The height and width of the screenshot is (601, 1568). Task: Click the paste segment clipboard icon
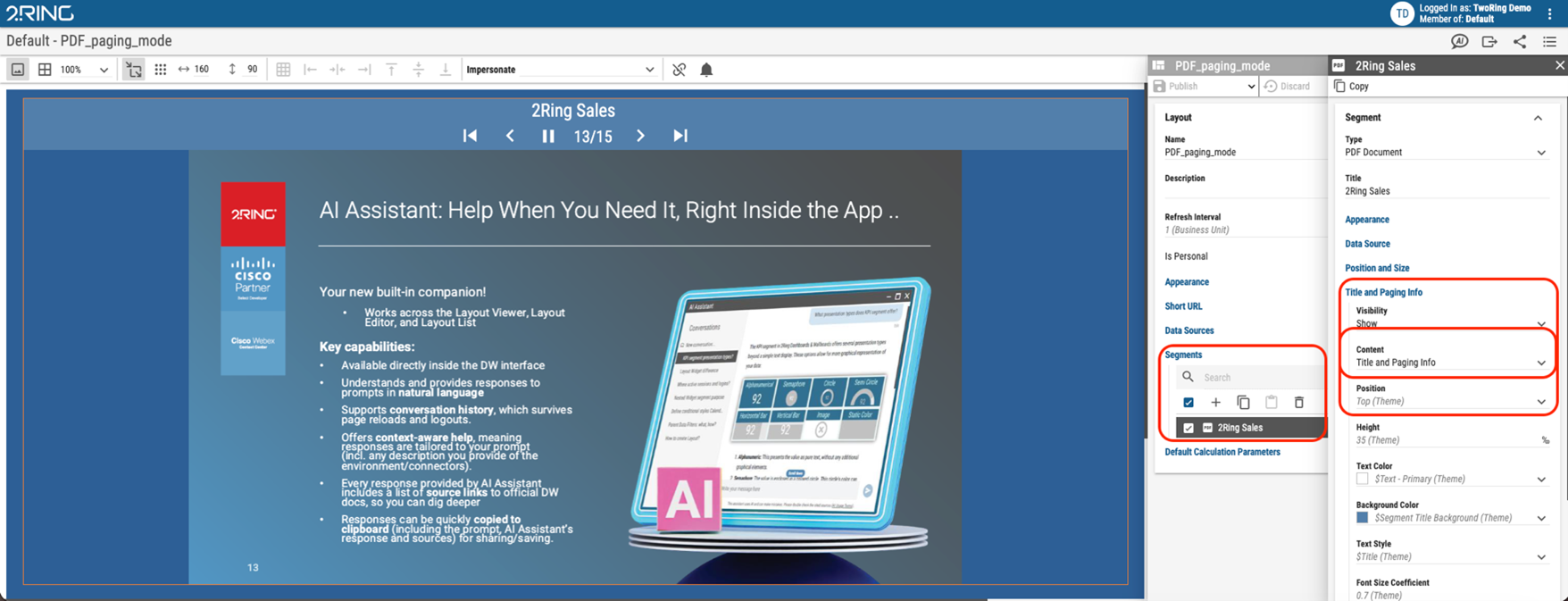click(1272, 403)
